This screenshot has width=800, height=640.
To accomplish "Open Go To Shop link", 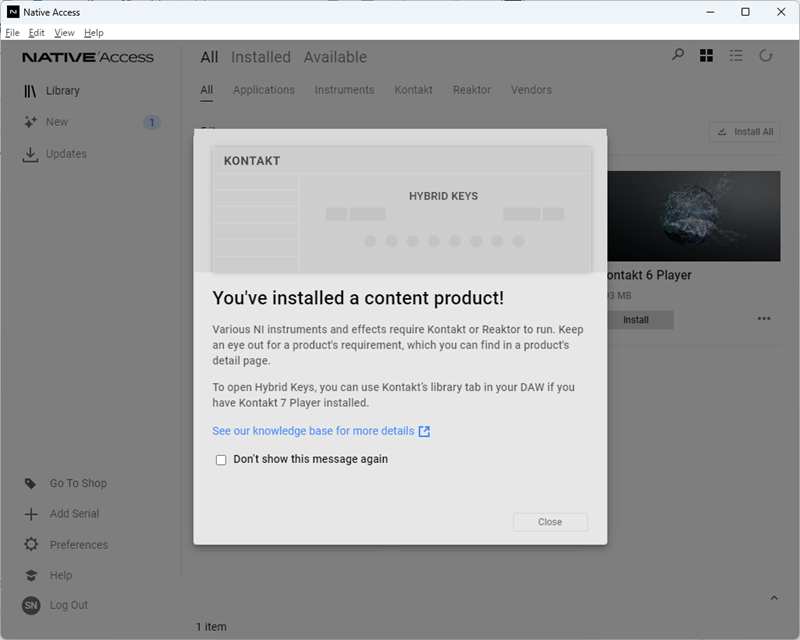I will coord(78,483).
